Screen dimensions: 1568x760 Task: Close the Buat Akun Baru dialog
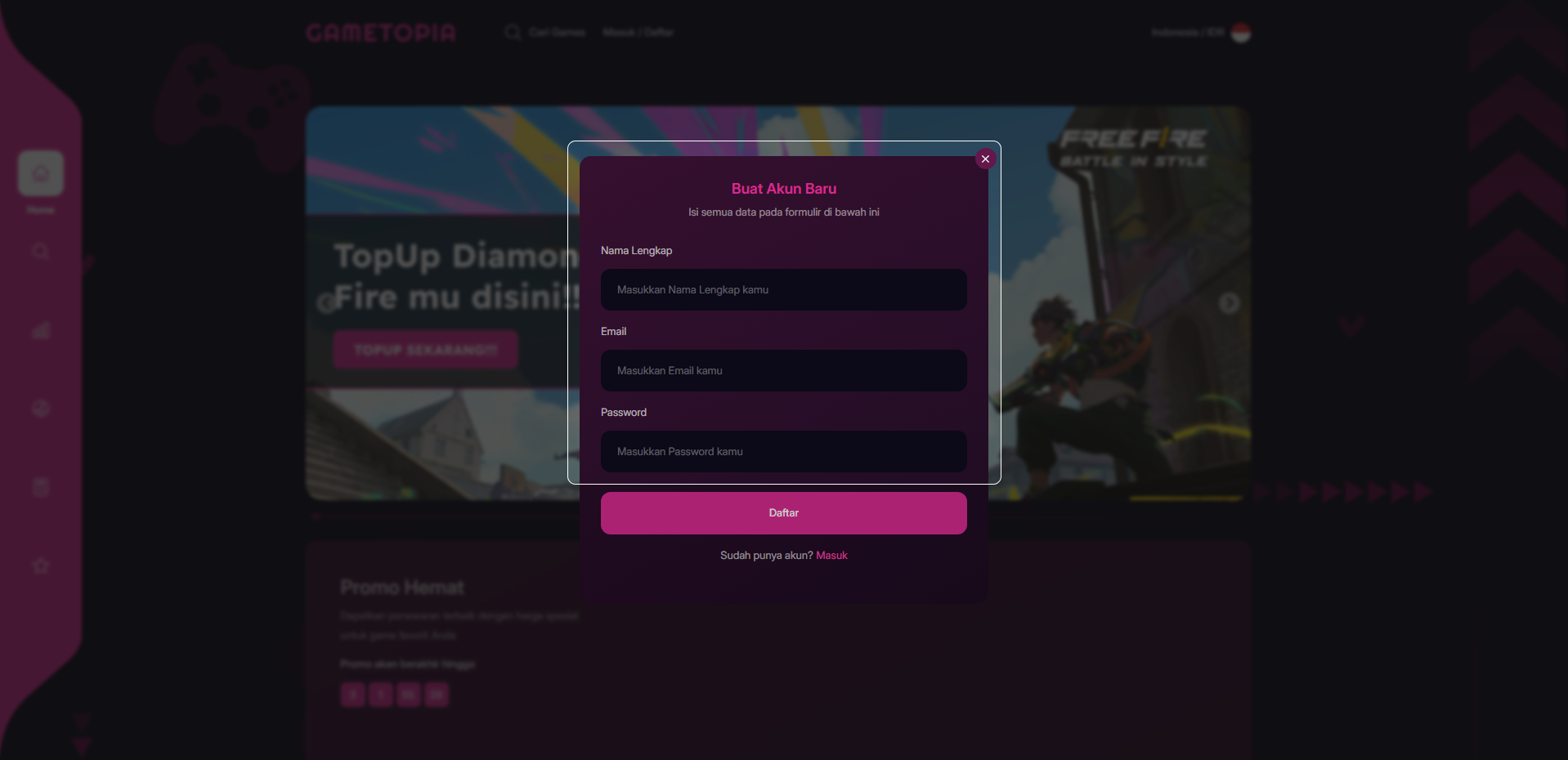coord(985,159)
